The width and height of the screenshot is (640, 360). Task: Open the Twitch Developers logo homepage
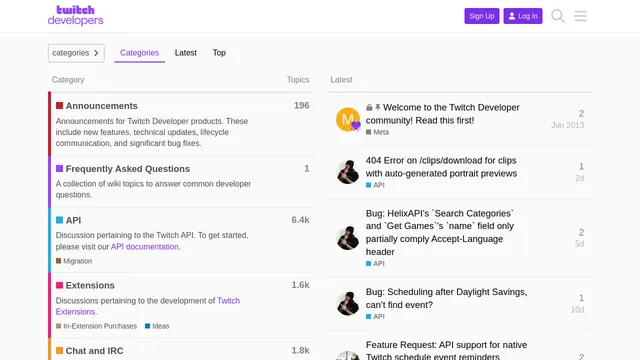click(76, 16)
